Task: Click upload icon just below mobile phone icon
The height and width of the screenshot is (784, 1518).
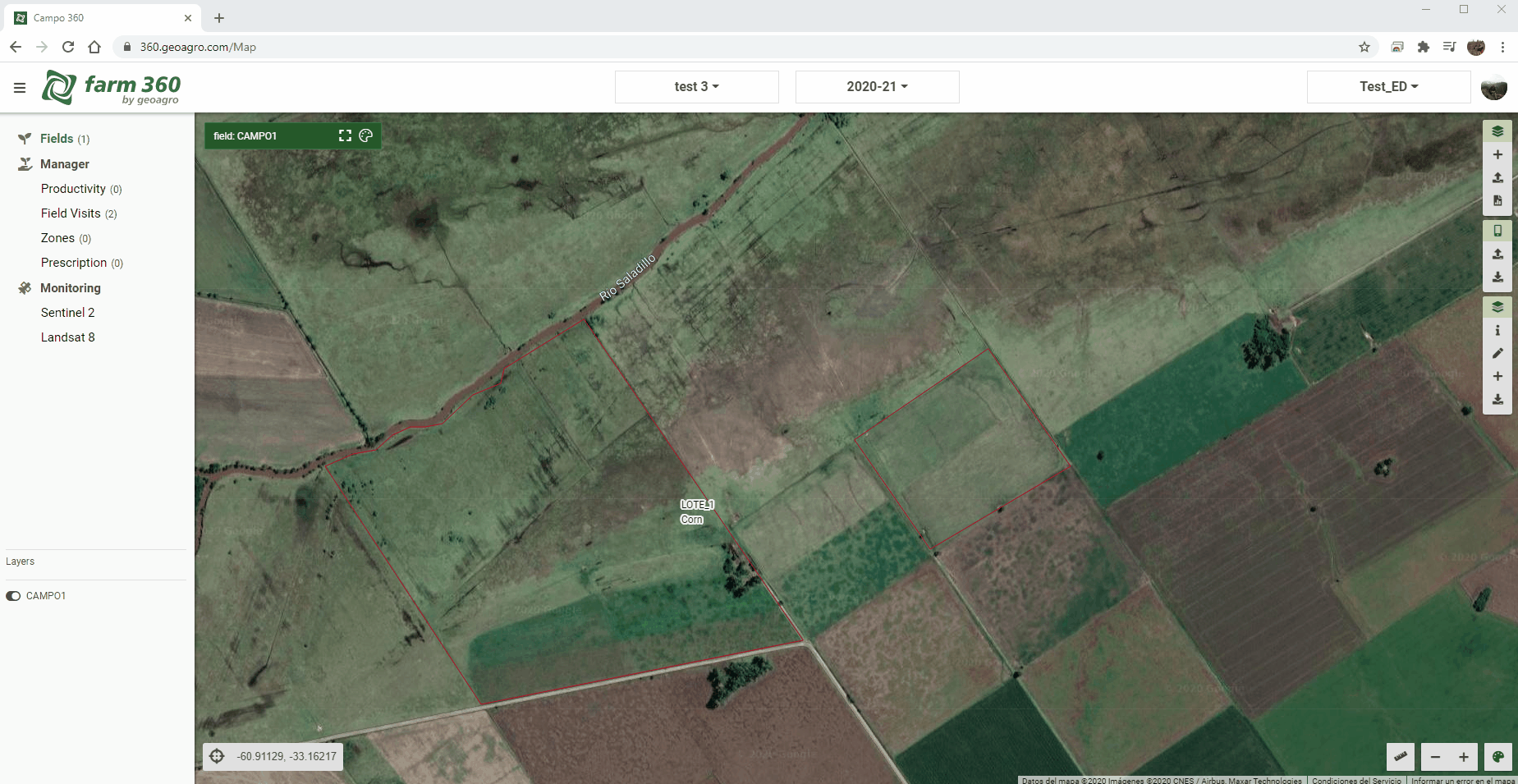Action: click(x=1497, y=254)
